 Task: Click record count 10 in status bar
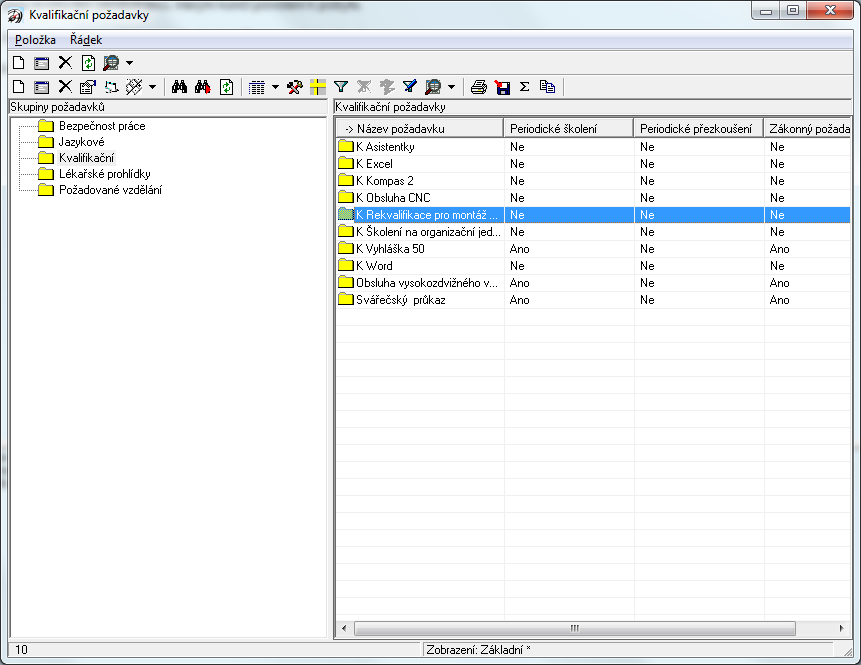(x=21, y=650)
